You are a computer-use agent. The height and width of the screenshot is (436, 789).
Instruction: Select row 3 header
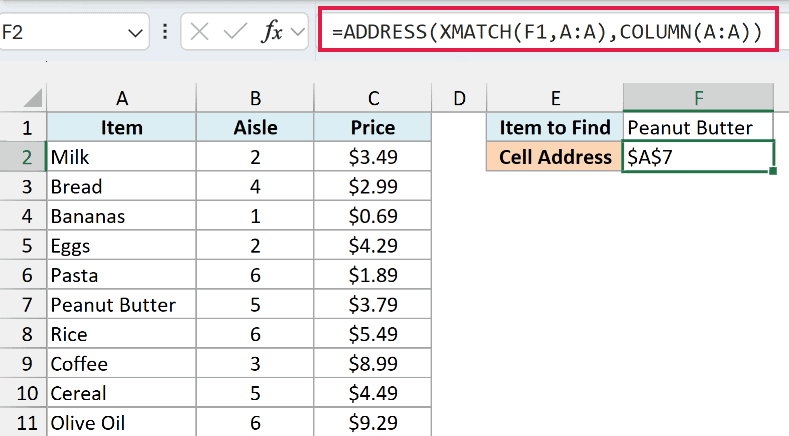click(x=23, y=186)
